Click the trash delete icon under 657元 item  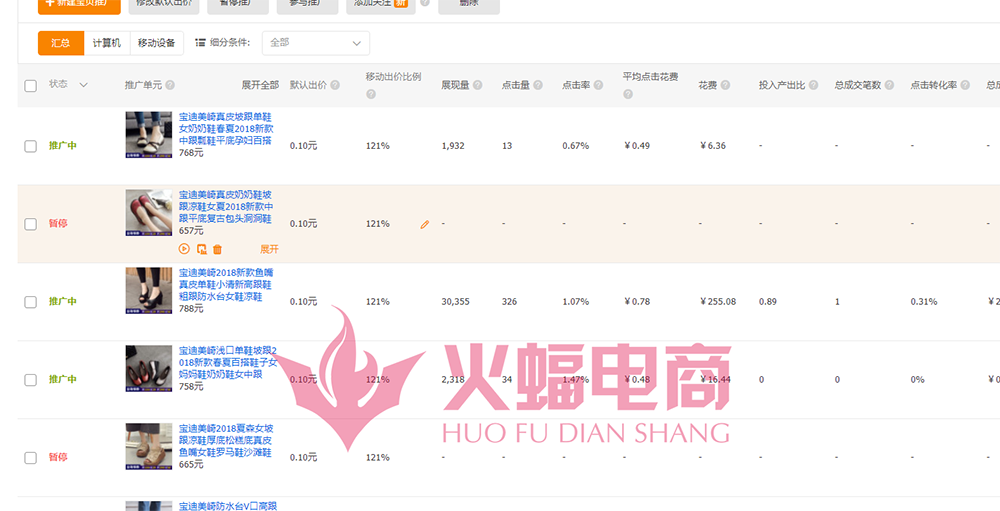click(x=217, y=249)
